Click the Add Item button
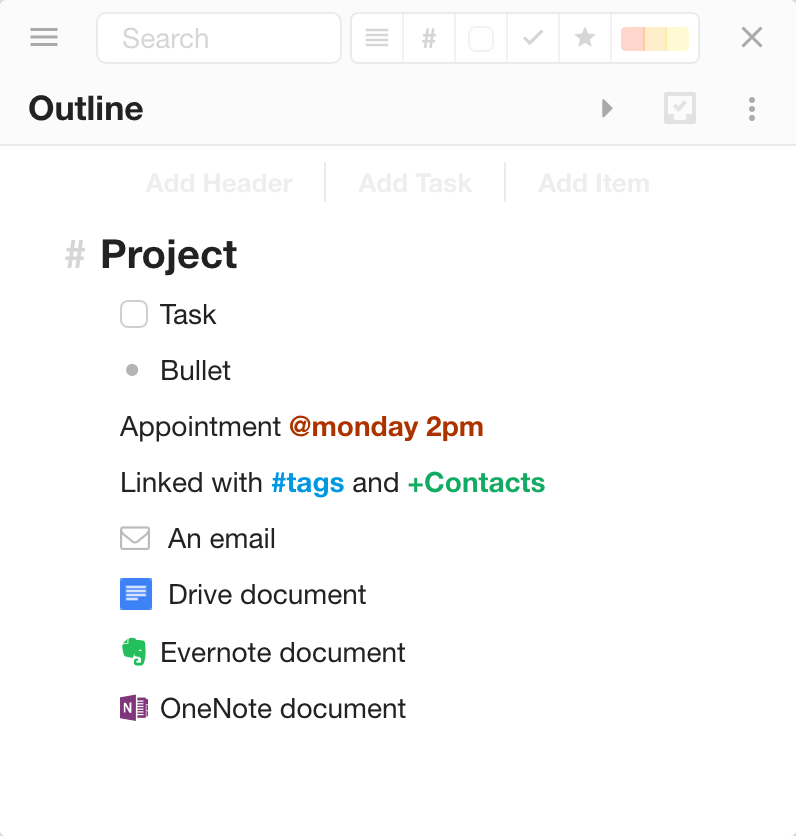Screen dimensions: 796x836 594,183
